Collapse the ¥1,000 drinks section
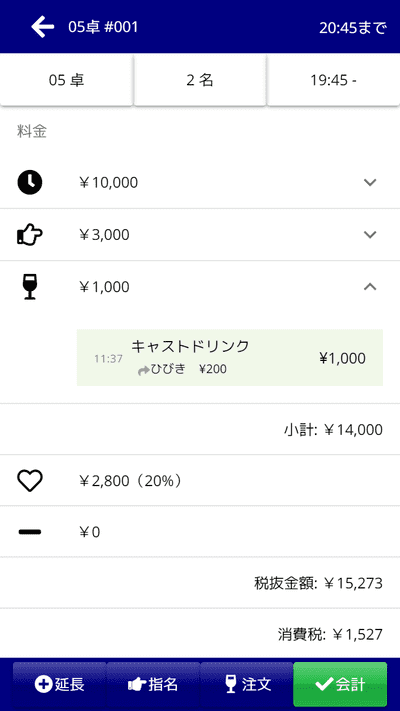 [x=370, y=287]
